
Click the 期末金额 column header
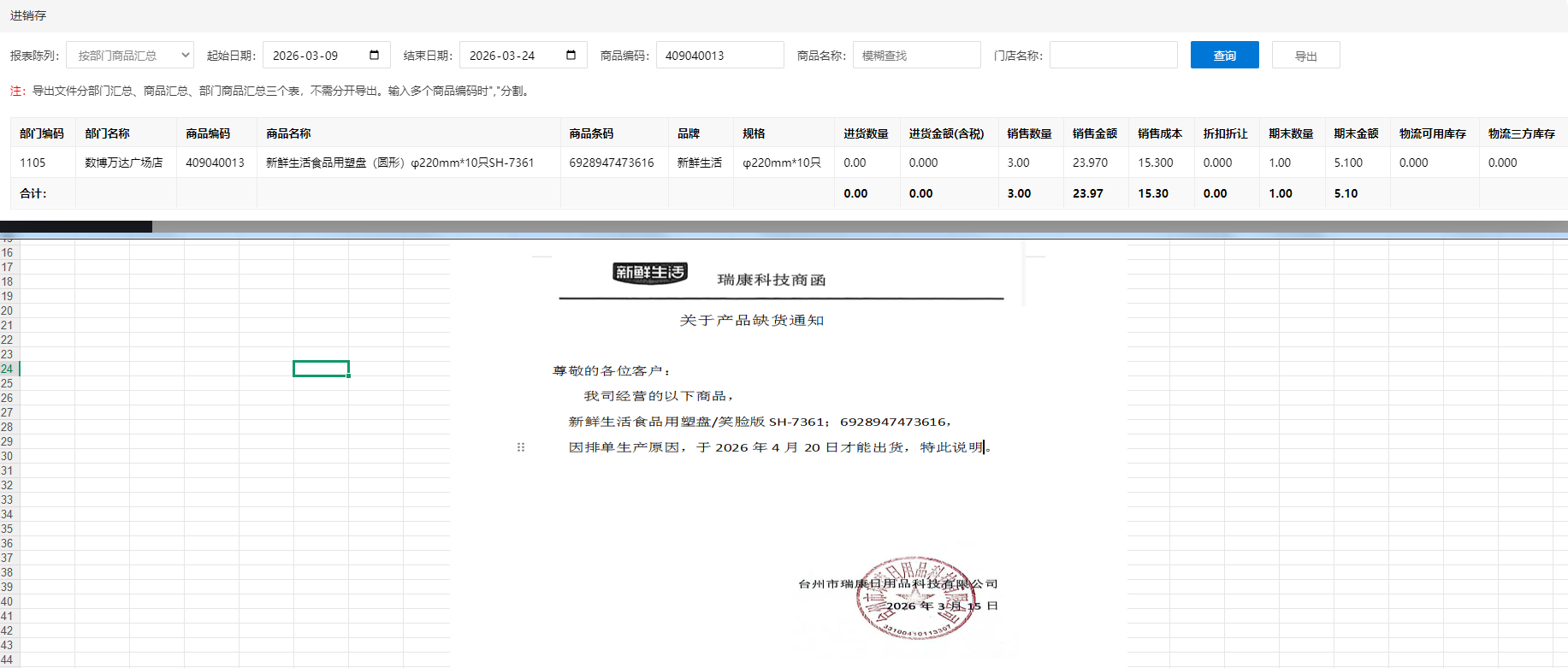point(1356,133)
